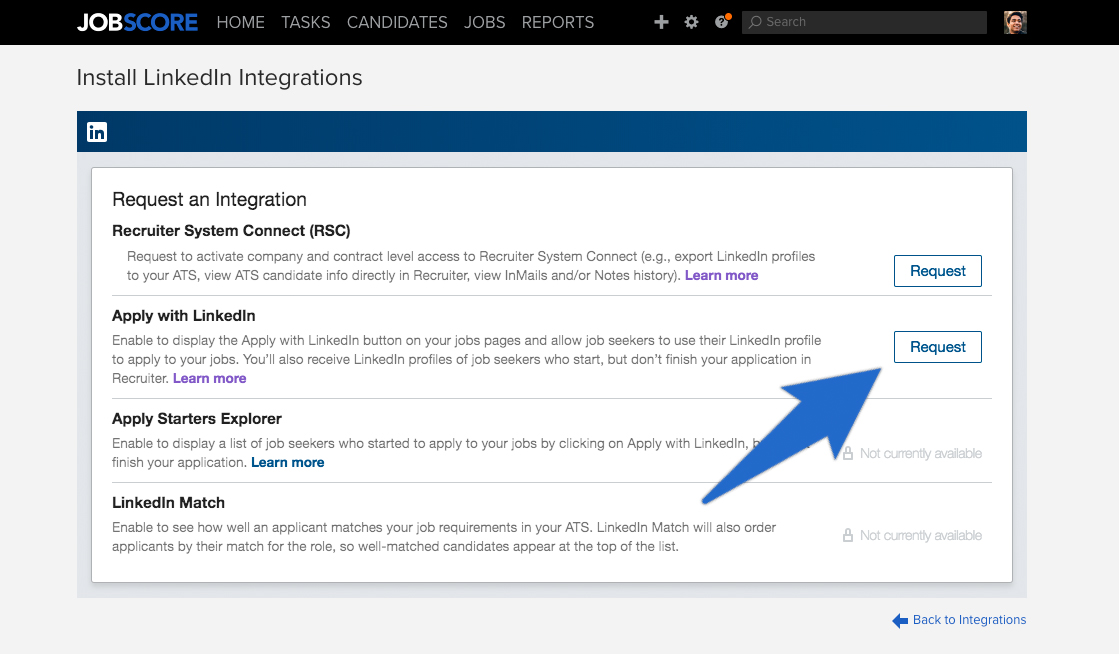Request Recruiter System Connect integration
The width and height of the screenshot is (1119, 654).
938,271
